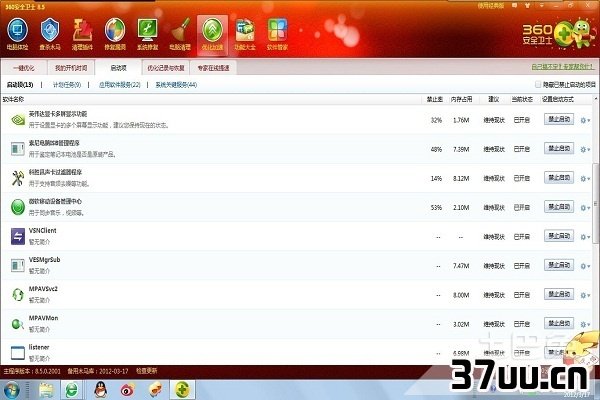Switch to the 优化记录与恢复 tab
Screen dimensions: 600x400
[166, 68]
